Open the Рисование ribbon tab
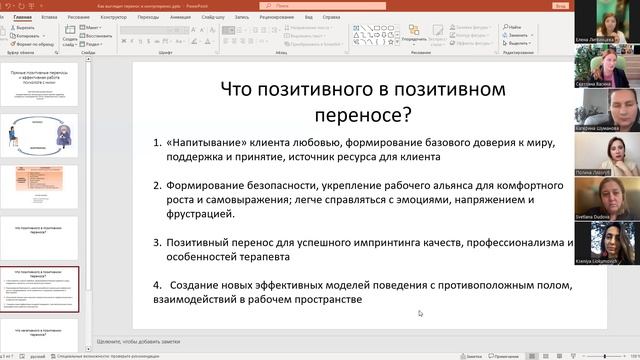640x360 pixels. (78, 17)
